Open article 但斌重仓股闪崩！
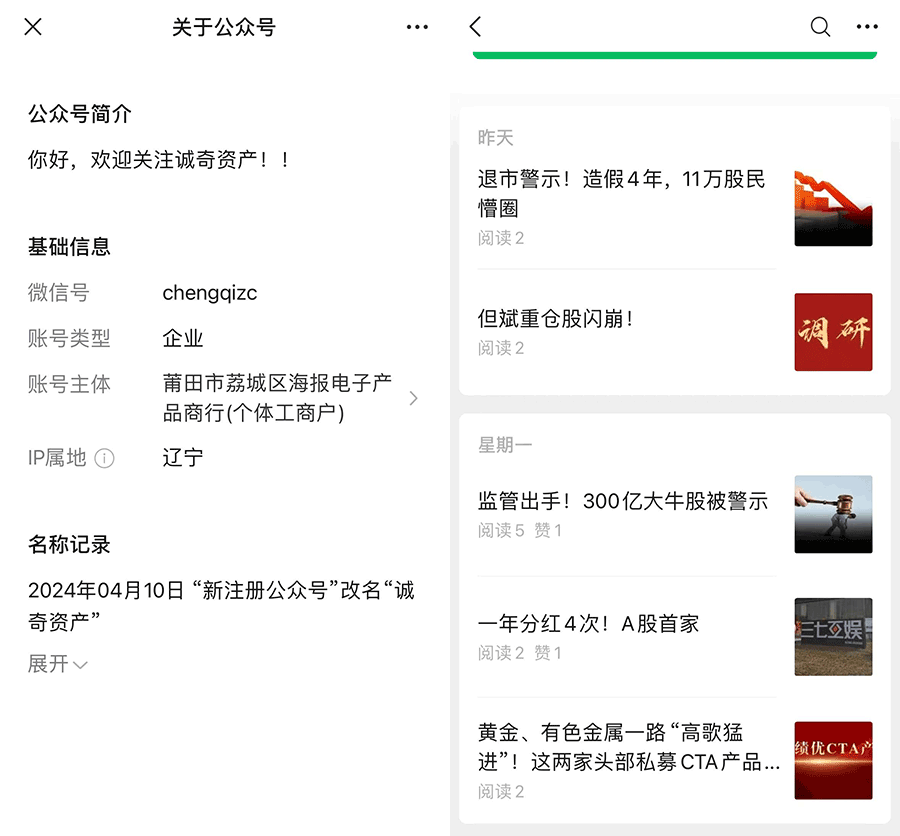Image resolution: width=900 pixels, height=836 pixels. (x=555, y=319)
